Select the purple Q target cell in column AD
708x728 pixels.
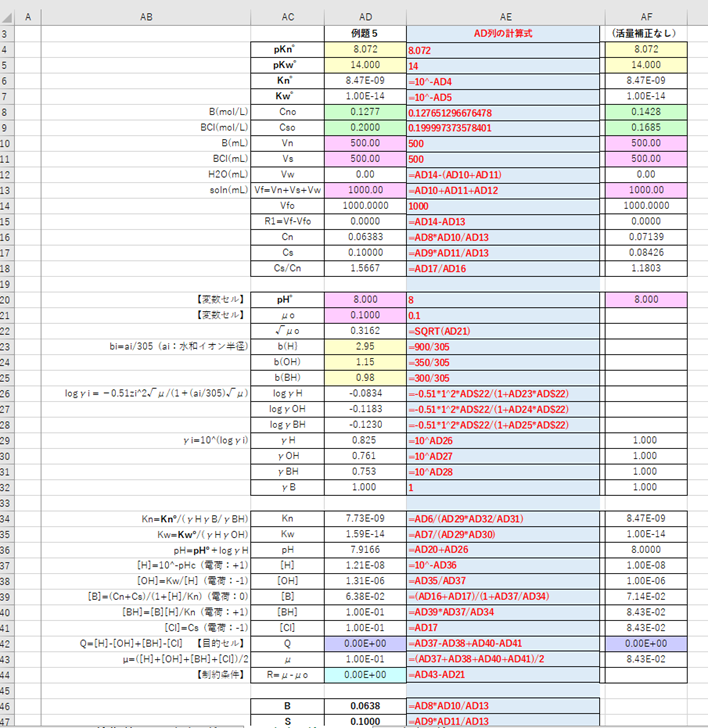tap(365, 644)
